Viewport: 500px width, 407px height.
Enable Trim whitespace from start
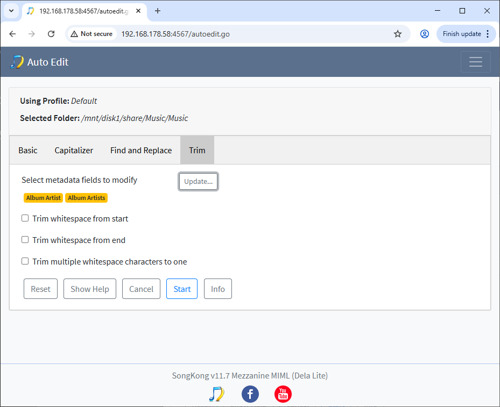(x=25, y=218)
